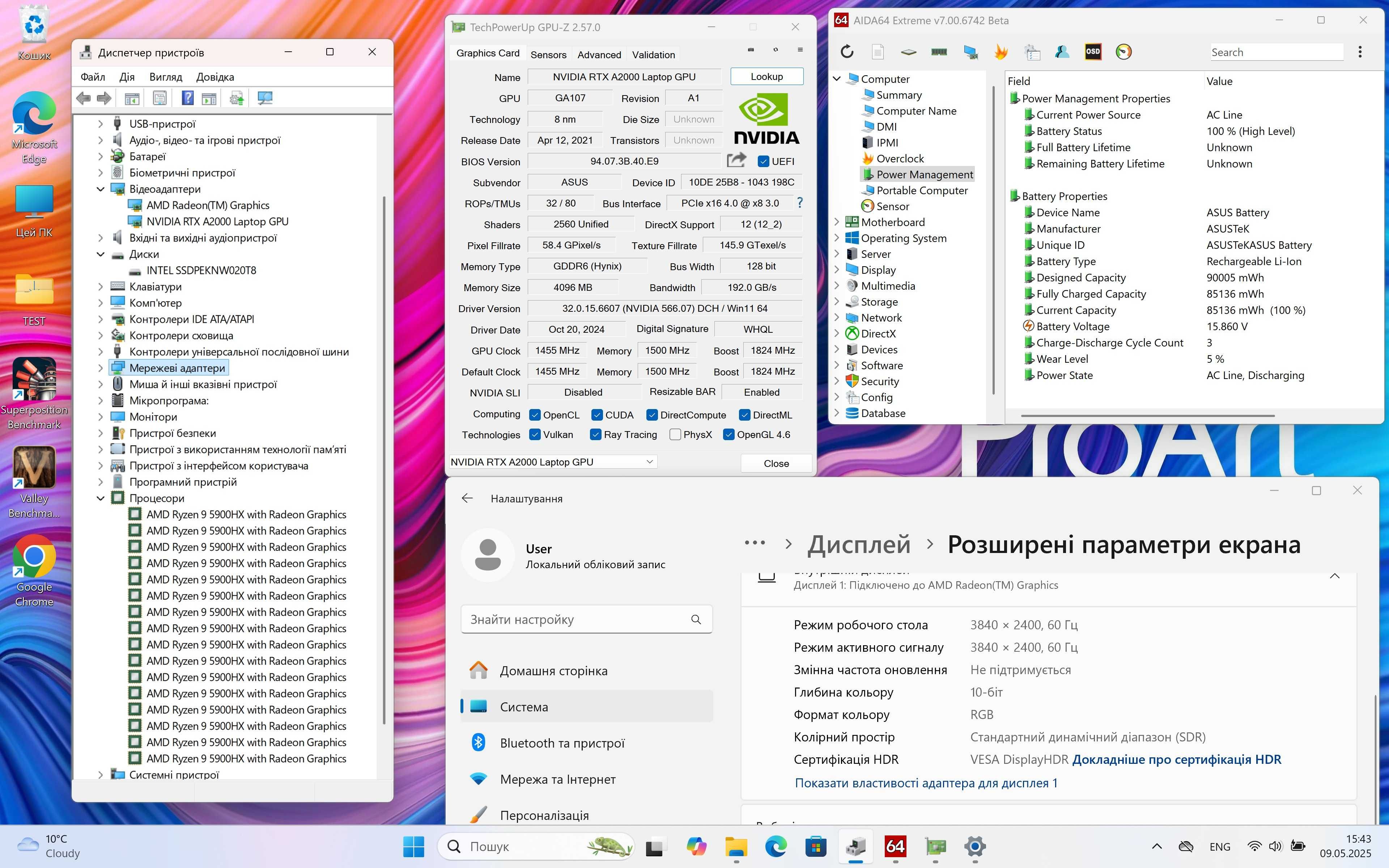Click Device Manager back arrow icon

pos(84,98)
